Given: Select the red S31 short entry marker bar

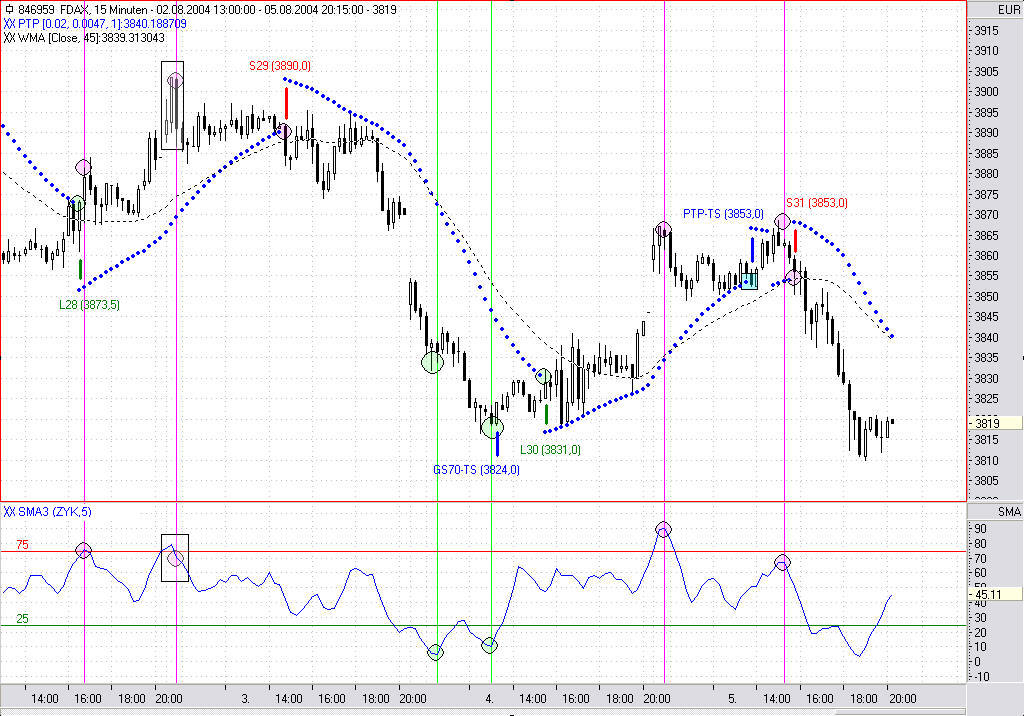Looking at the screenshot, I should pyautogui.click(x=795, y=241).
